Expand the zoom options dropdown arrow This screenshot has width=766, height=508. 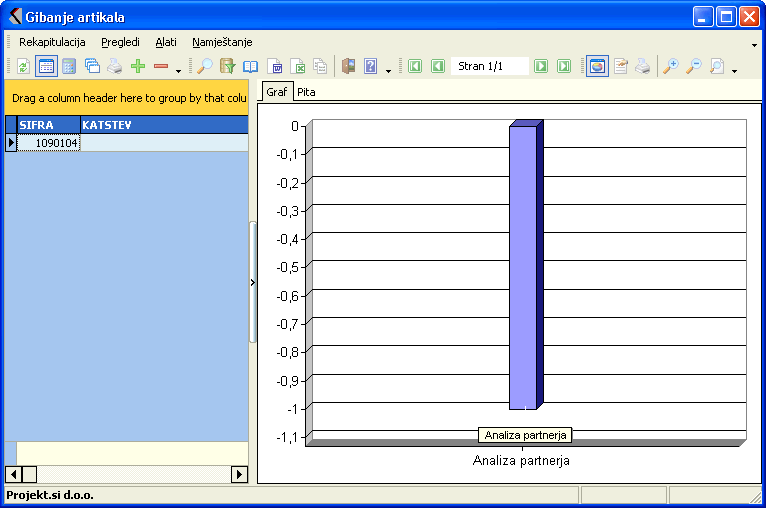click(x=734, y=71)
